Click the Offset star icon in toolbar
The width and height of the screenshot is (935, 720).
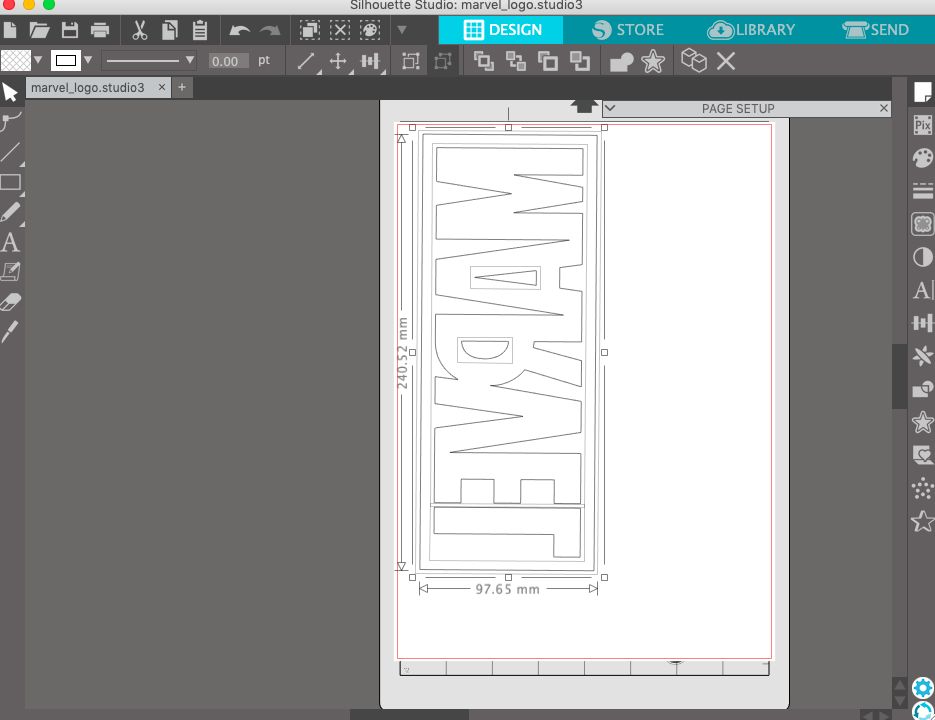click(x=653, y=61)
